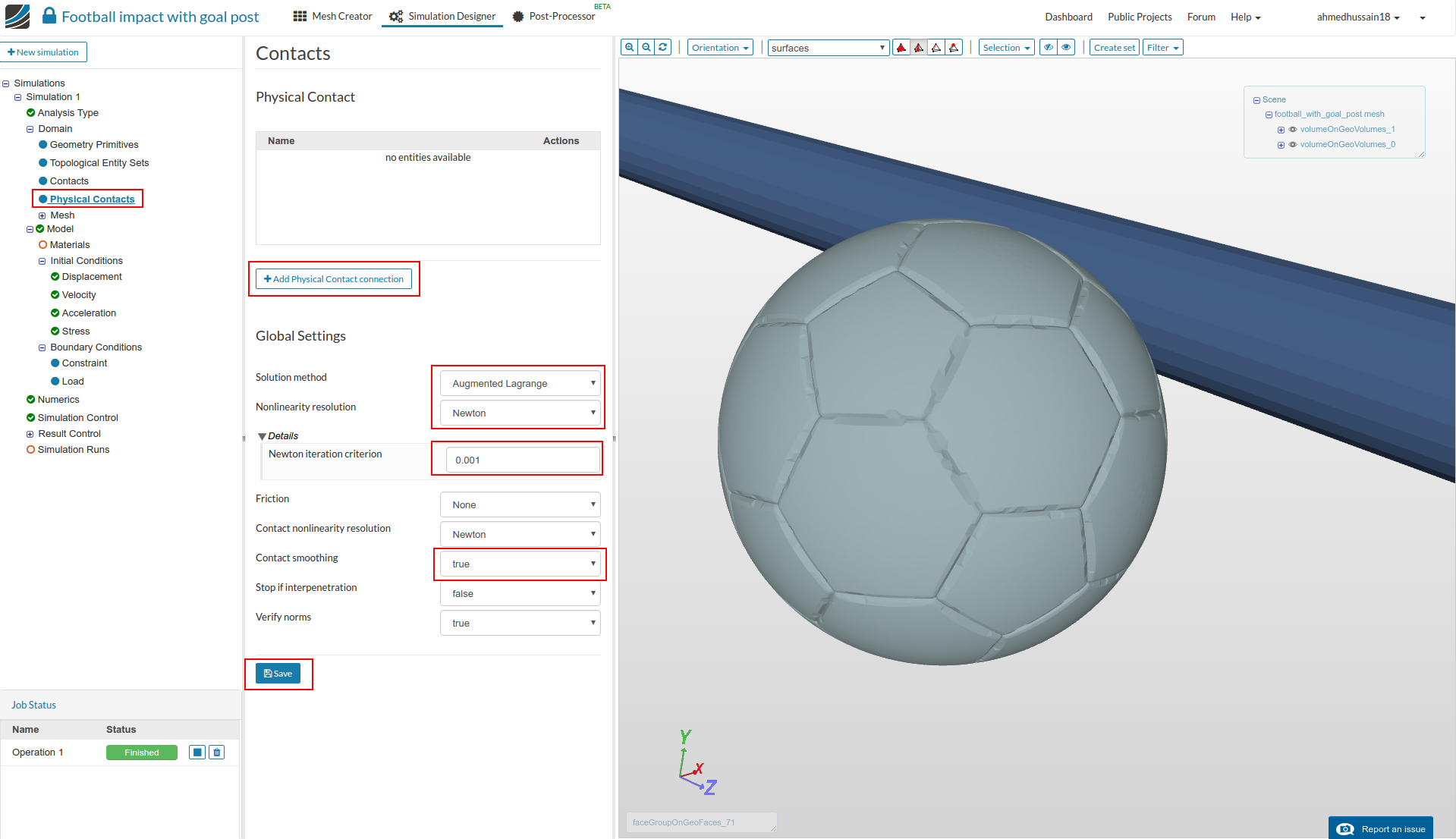Select the wireframe render mode icon
1456x839 pixels.
[x=936, y=48]
